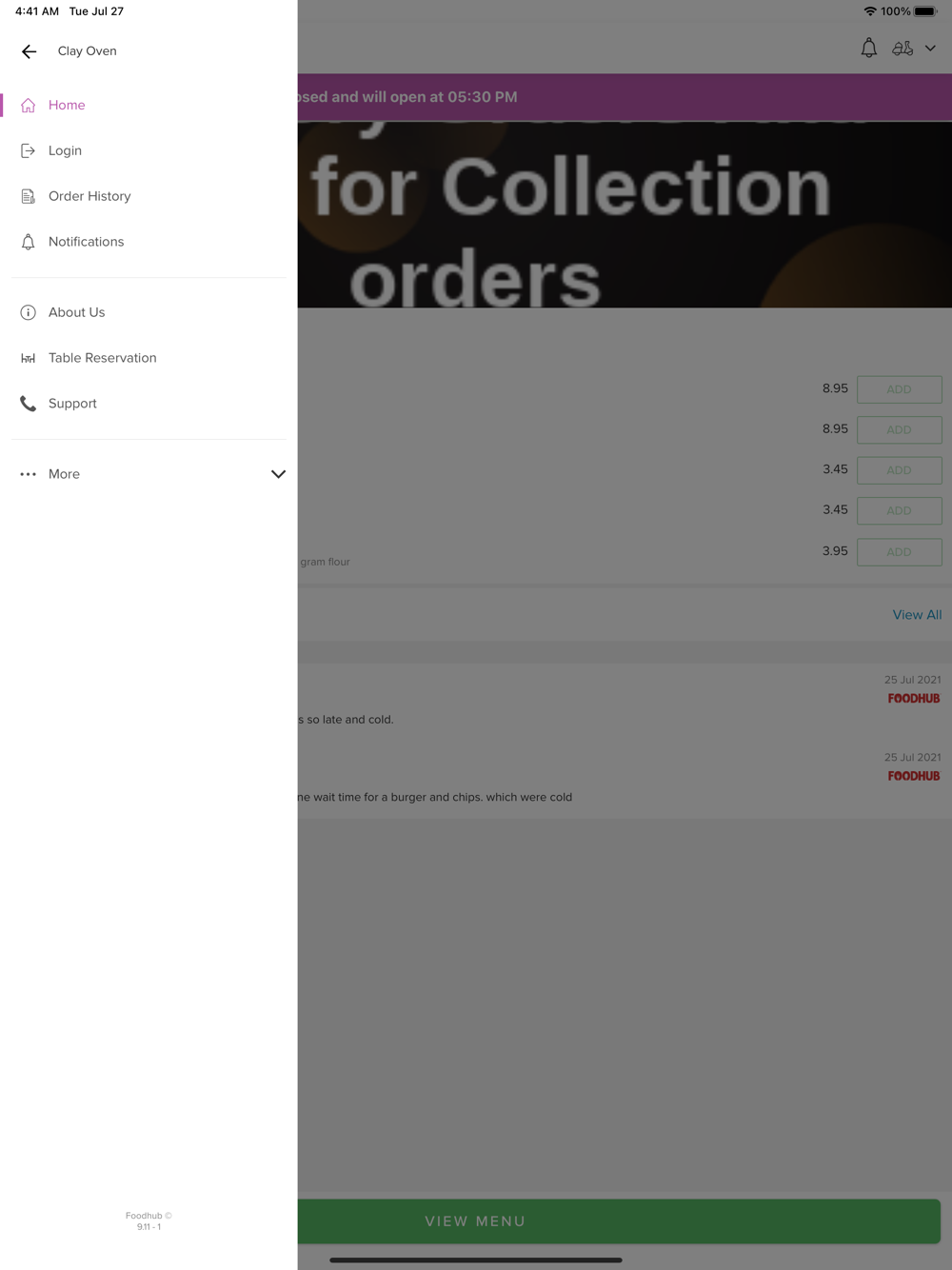
Task: Add the 3.95 gram flour item
Action: pos(899,552)
